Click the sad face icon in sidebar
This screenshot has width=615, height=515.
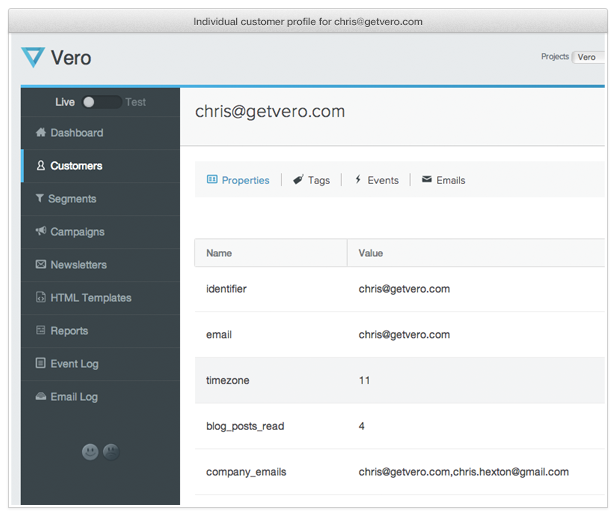click(110, 452)
